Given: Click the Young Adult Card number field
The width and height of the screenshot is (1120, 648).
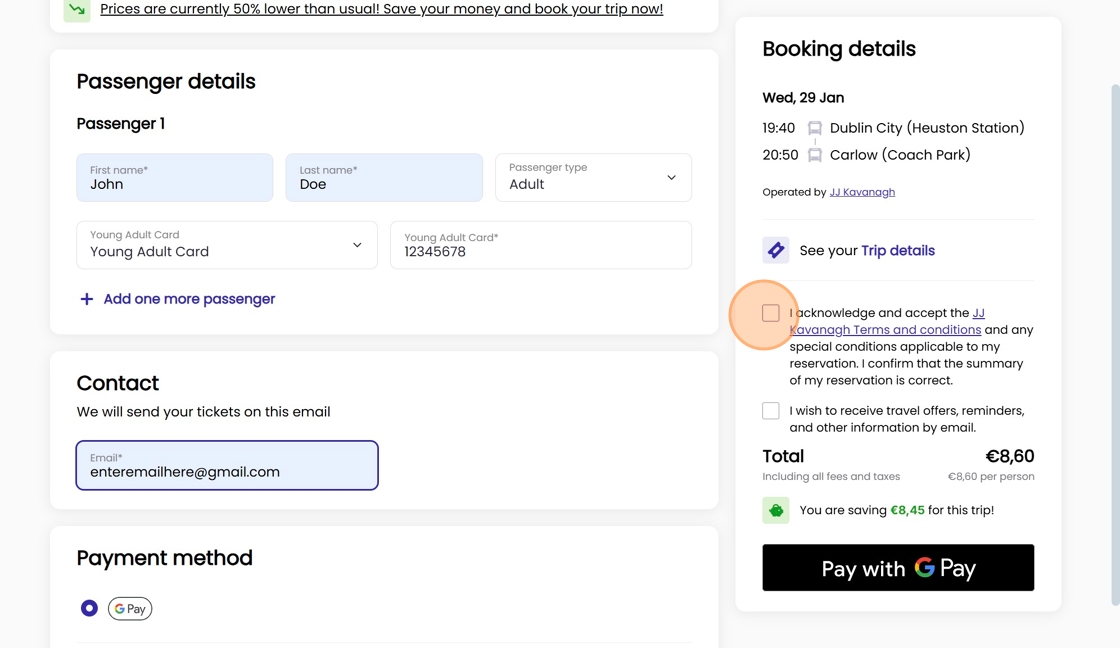Looking at the screenshot, I should tap(541, 245).
